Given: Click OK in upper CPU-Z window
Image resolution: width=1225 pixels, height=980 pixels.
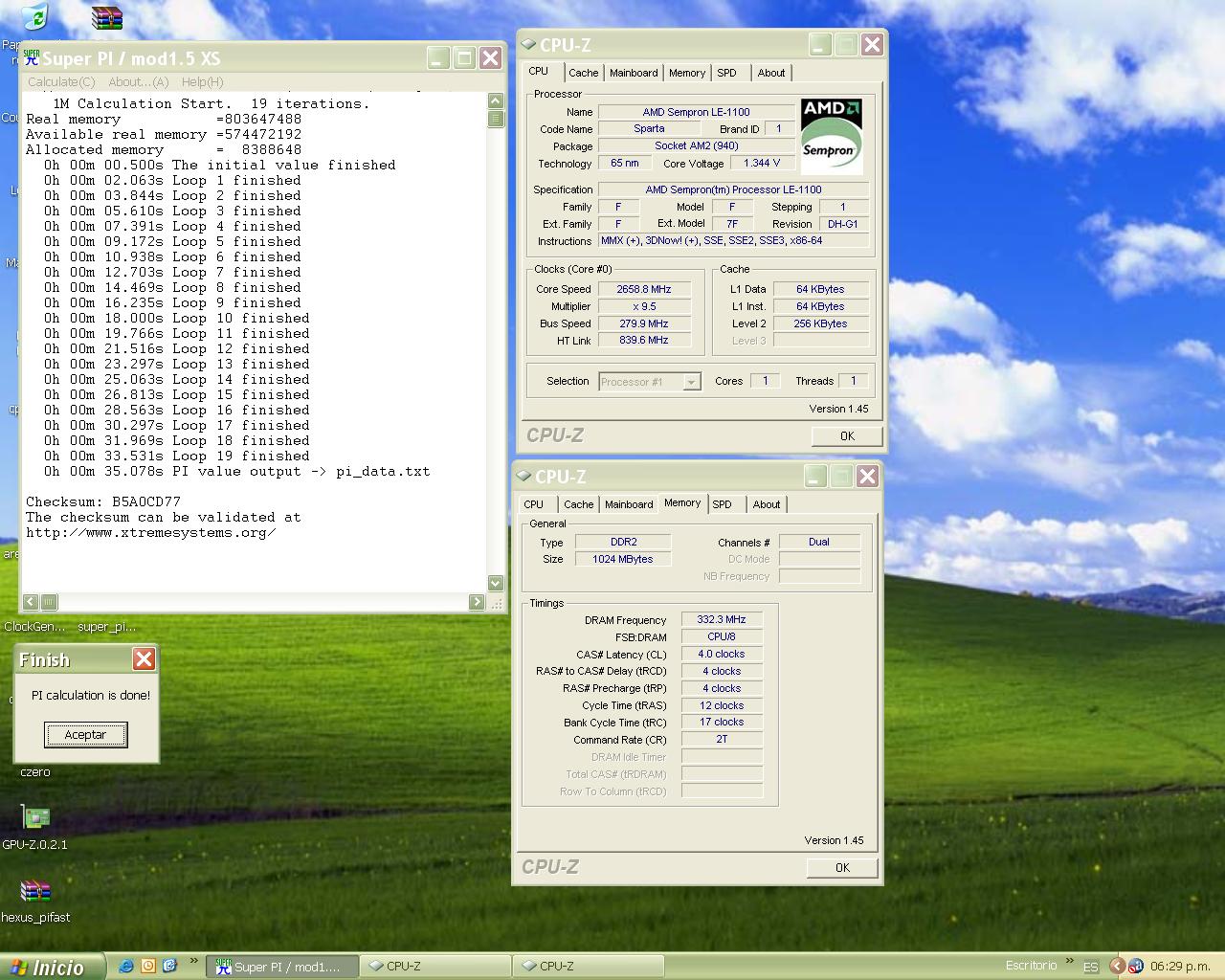Looking at the screenshot, I should (x=847, y=435).
